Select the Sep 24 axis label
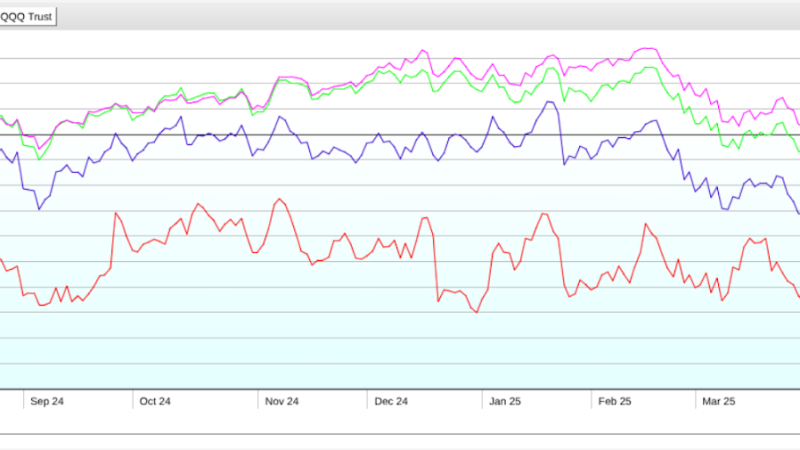 coord(47,402)
